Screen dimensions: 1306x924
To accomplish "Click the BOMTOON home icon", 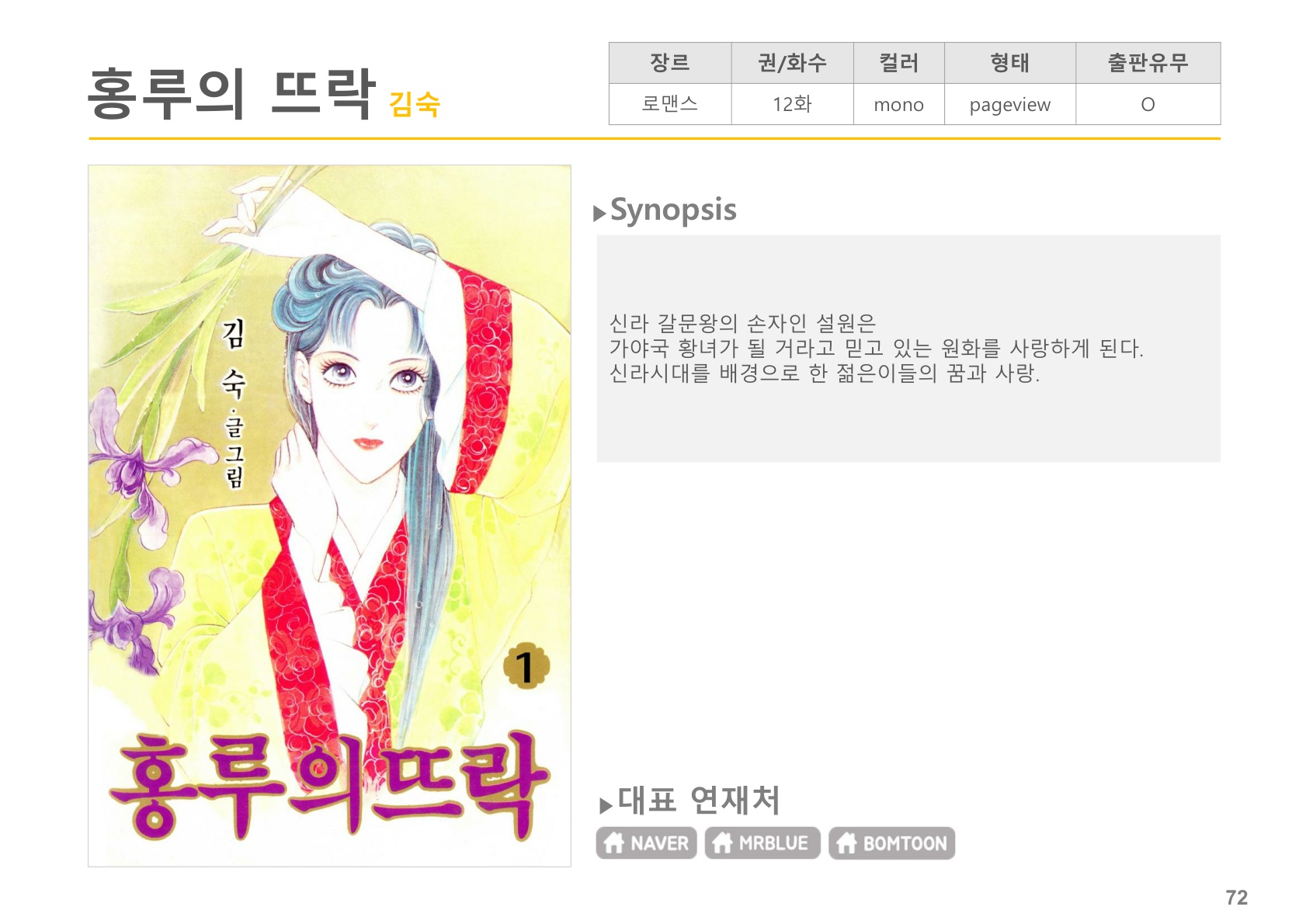I will tap(847, 842).
